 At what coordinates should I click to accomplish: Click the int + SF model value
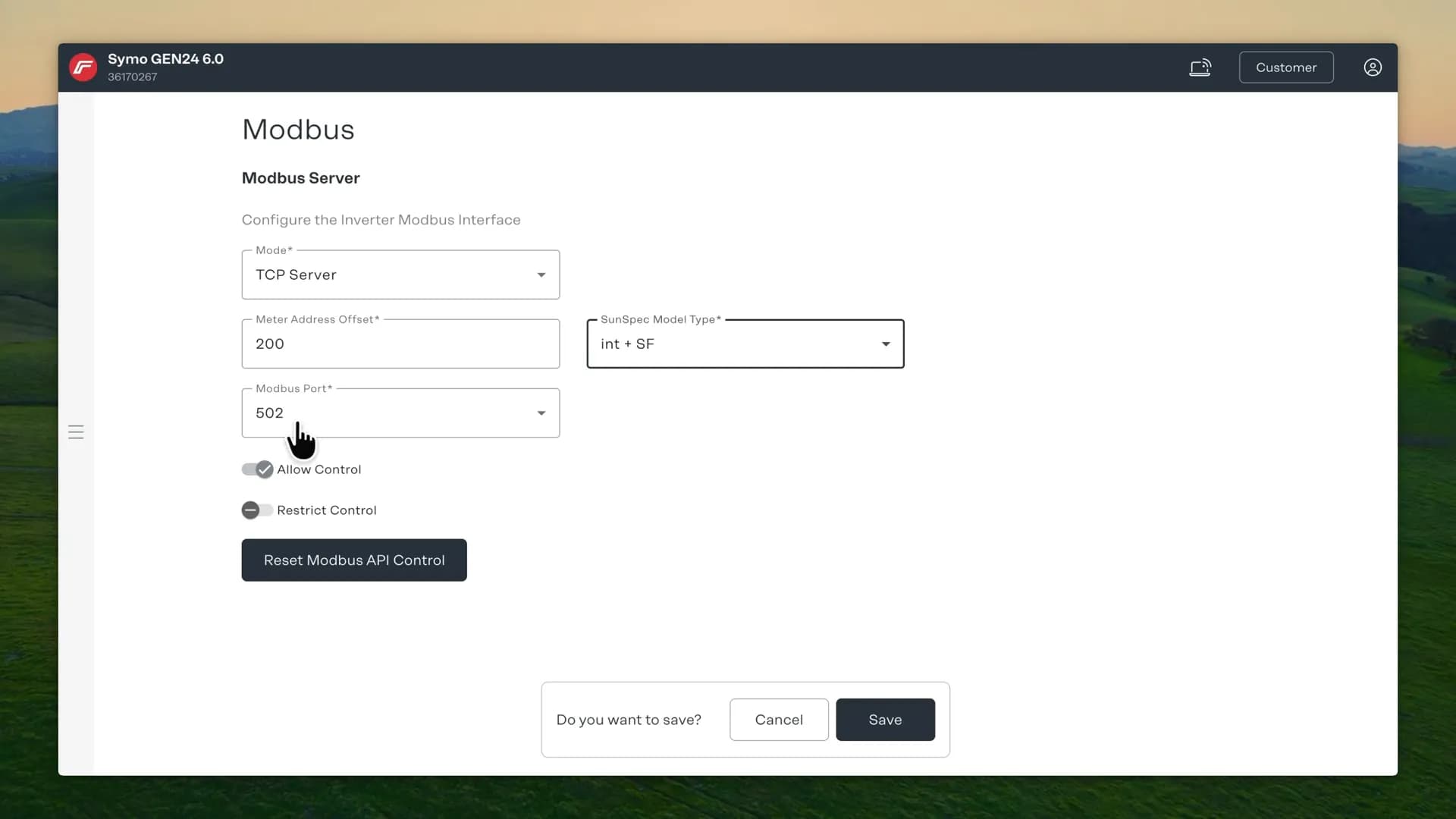[627, 344]
